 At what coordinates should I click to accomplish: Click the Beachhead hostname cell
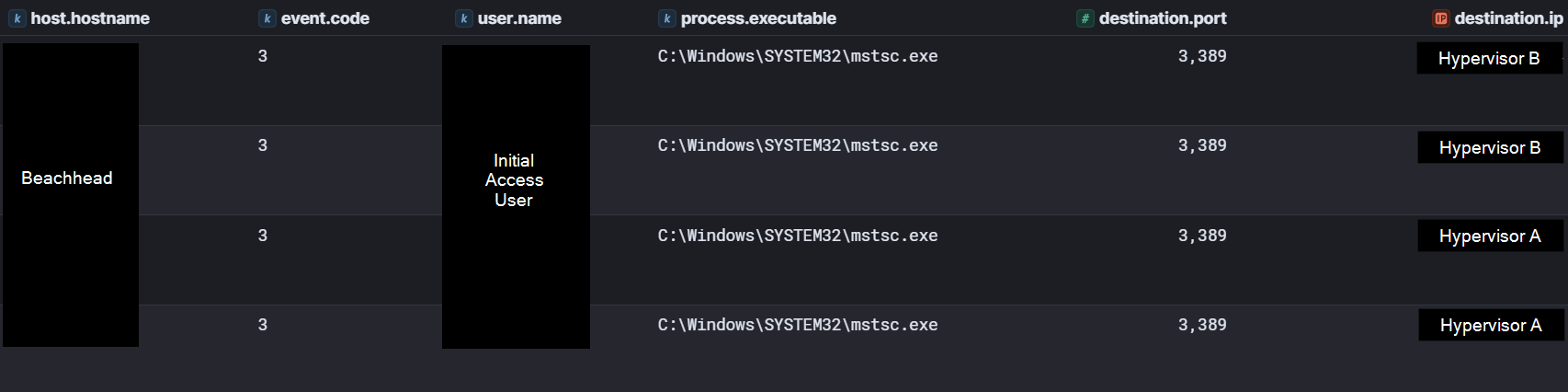(x=67, y=179)
